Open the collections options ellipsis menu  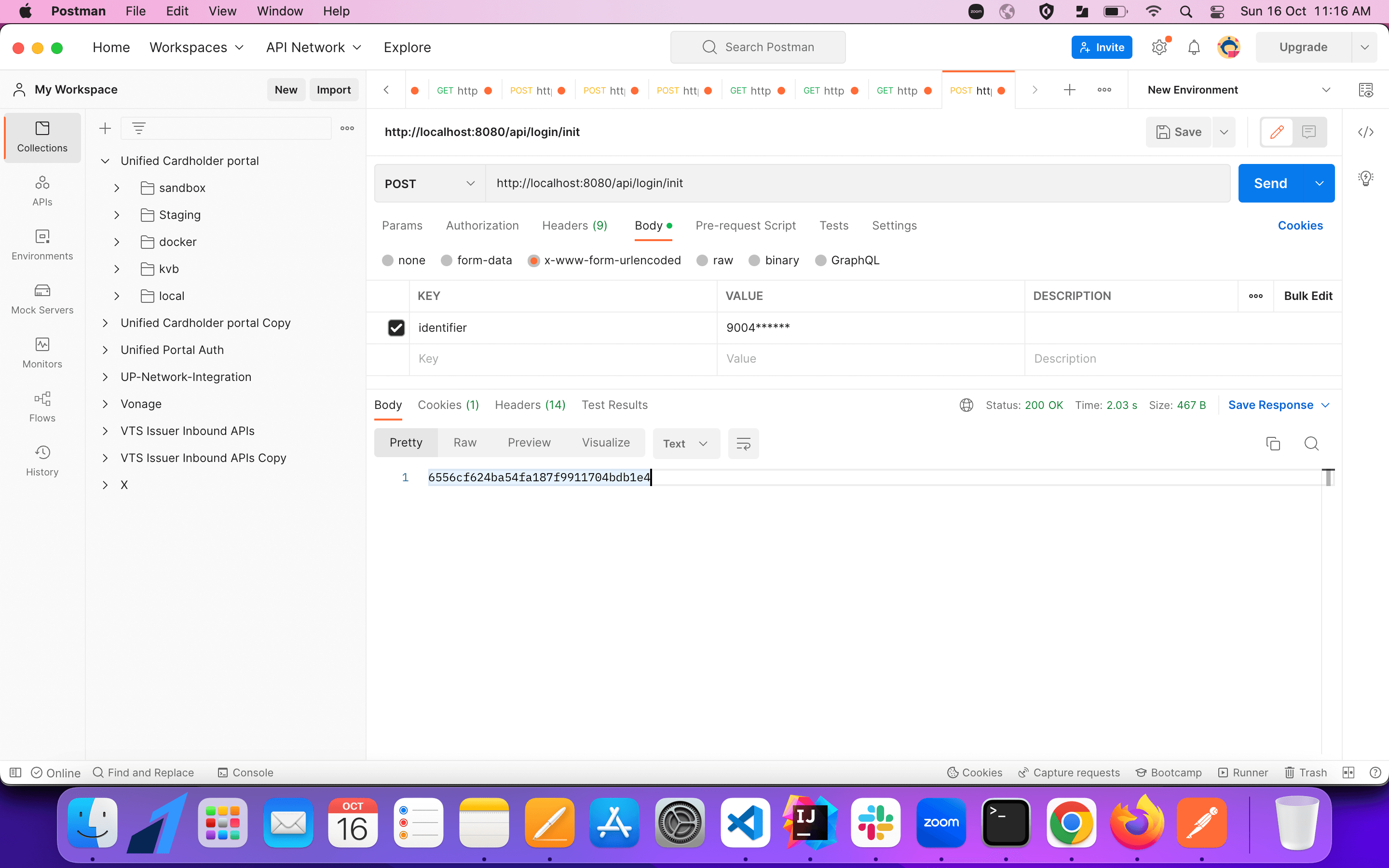coord(347,129)
